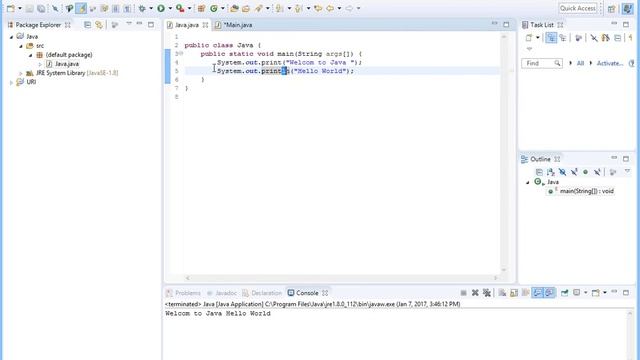Image resolution: width=640 pixels, height=360 pixels.
Task: Click the Pin Console icon
Action: [564, 293]
